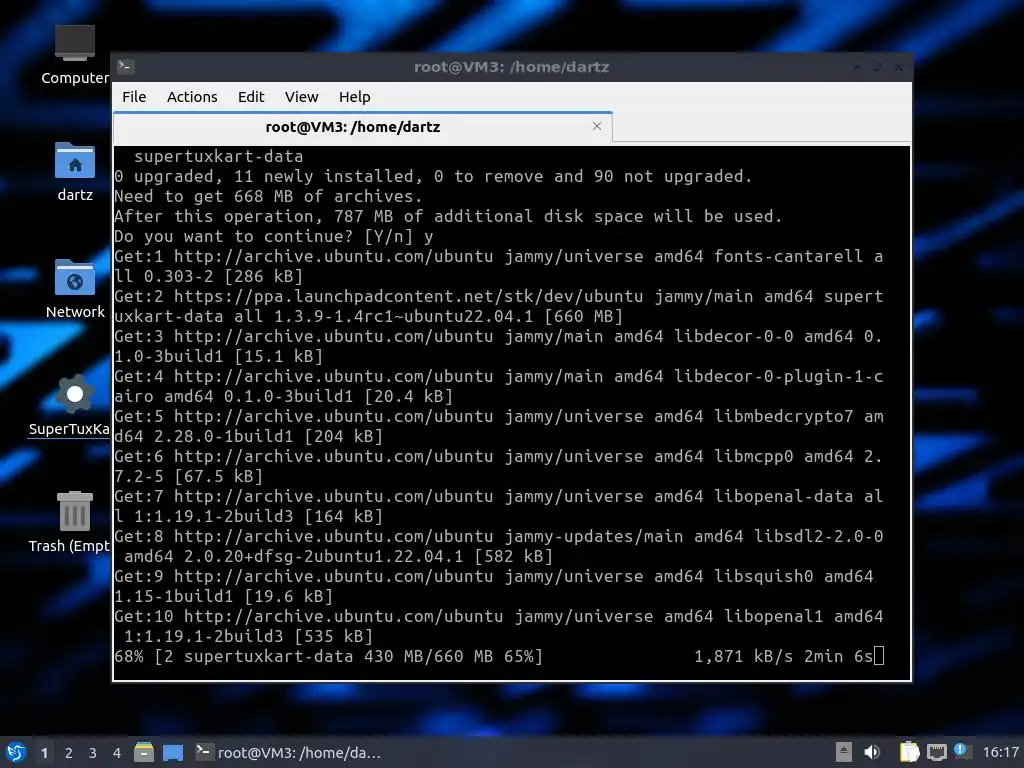
Task: Open the clipboard manager tray icon
Action: [909, 752]
